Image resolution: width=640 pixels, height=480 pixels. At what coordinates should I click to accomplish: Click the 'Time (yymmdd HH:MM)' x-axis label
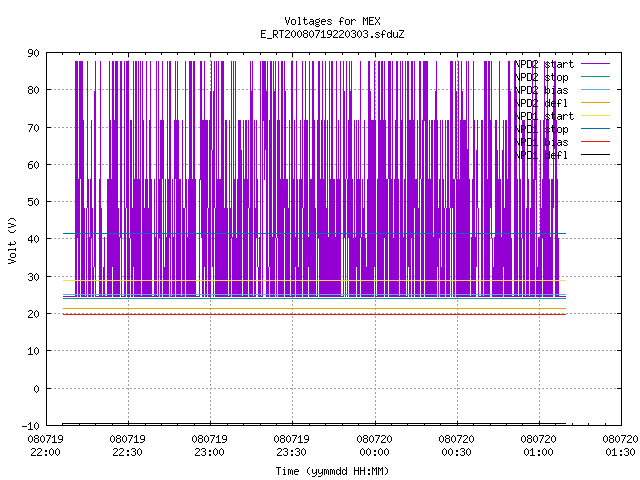(332, 471)
